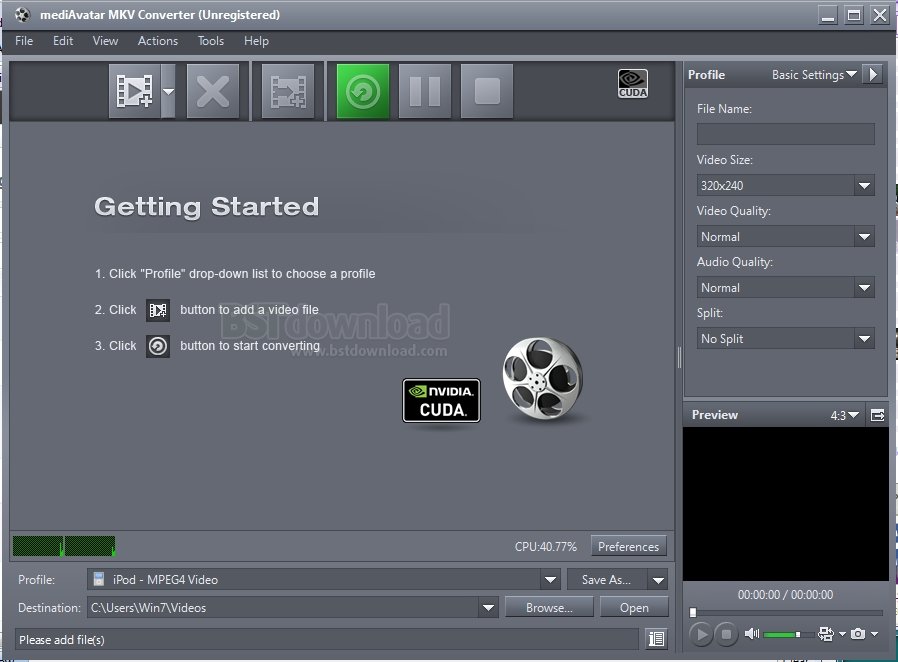Click the snapshot camera icon
Screen dimensions: 898x662
pyautogui.click(x=858, y=633)
